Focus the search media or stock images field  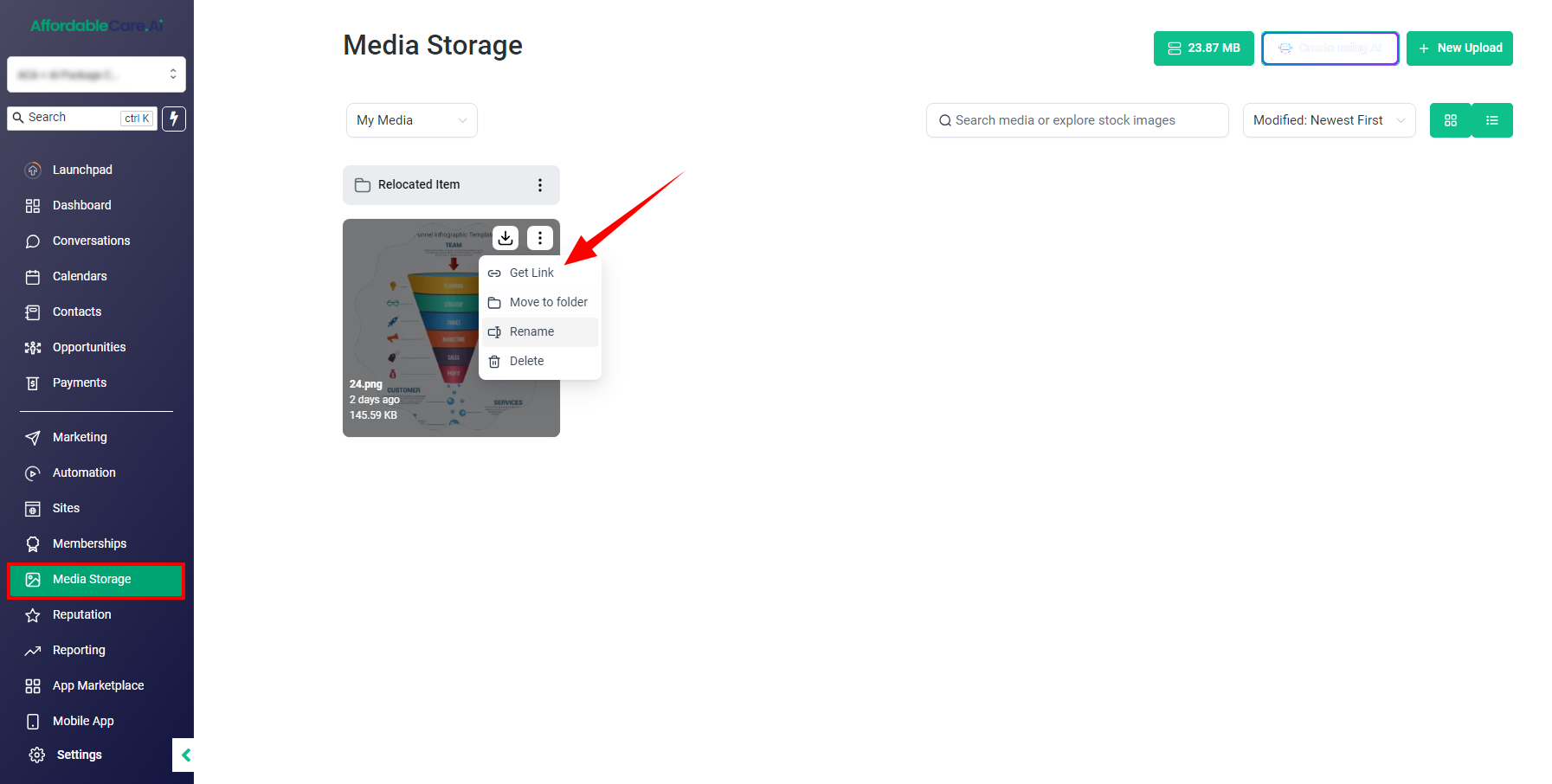point(1078,120)
